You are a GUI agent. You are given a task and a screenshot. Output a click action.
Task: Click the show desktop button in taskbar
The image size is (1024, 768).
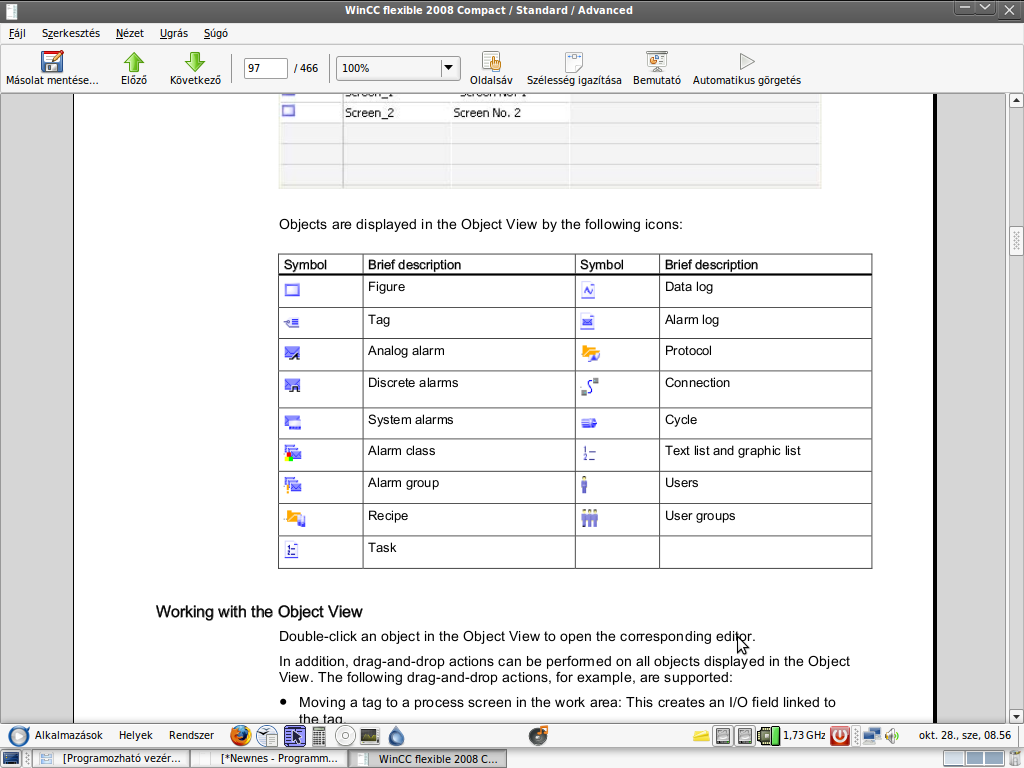tap(11, 758)
